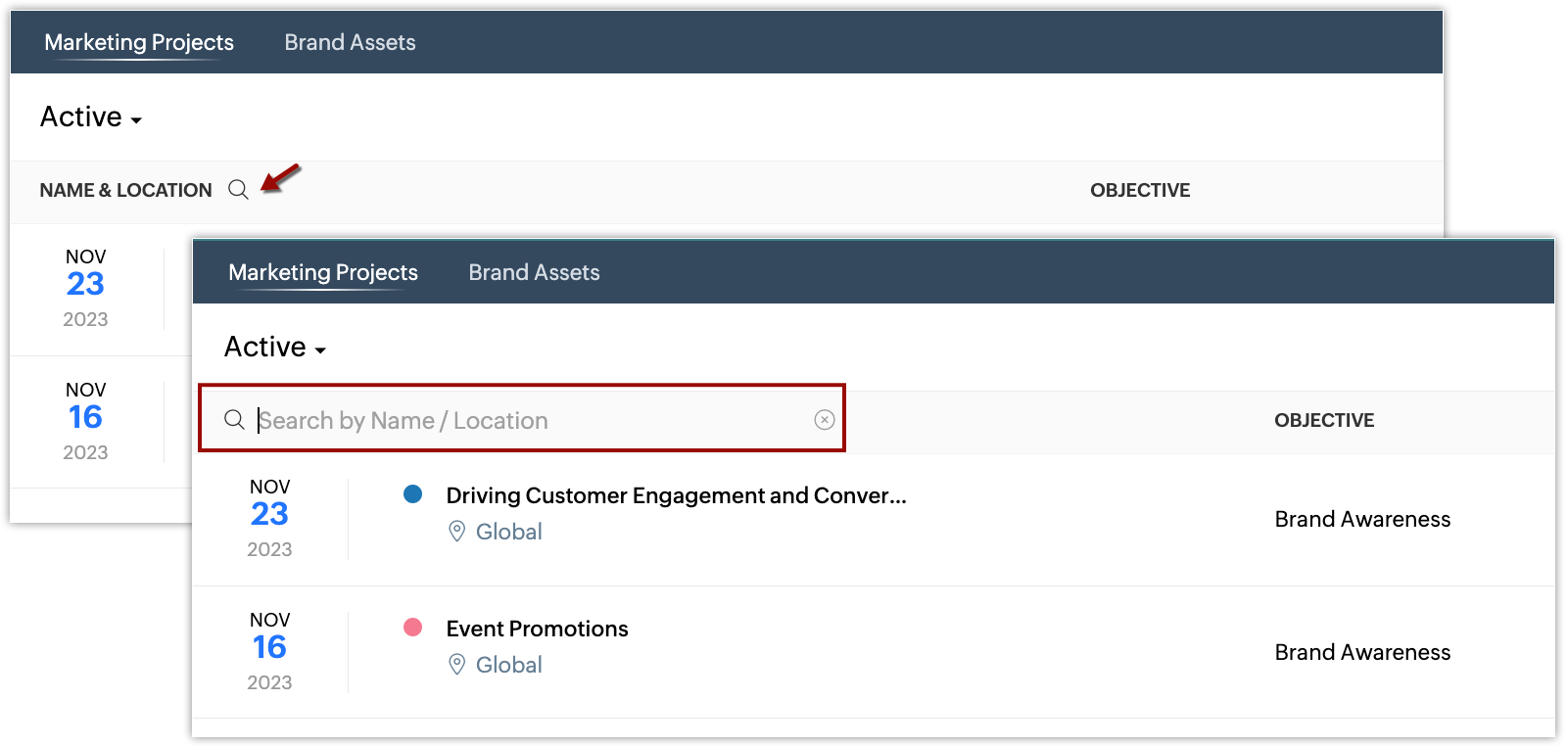Focus the Search by Name / Location field
Viewport: 1568px width, 747px height.
pyautogui.click(x=529, y=420)
